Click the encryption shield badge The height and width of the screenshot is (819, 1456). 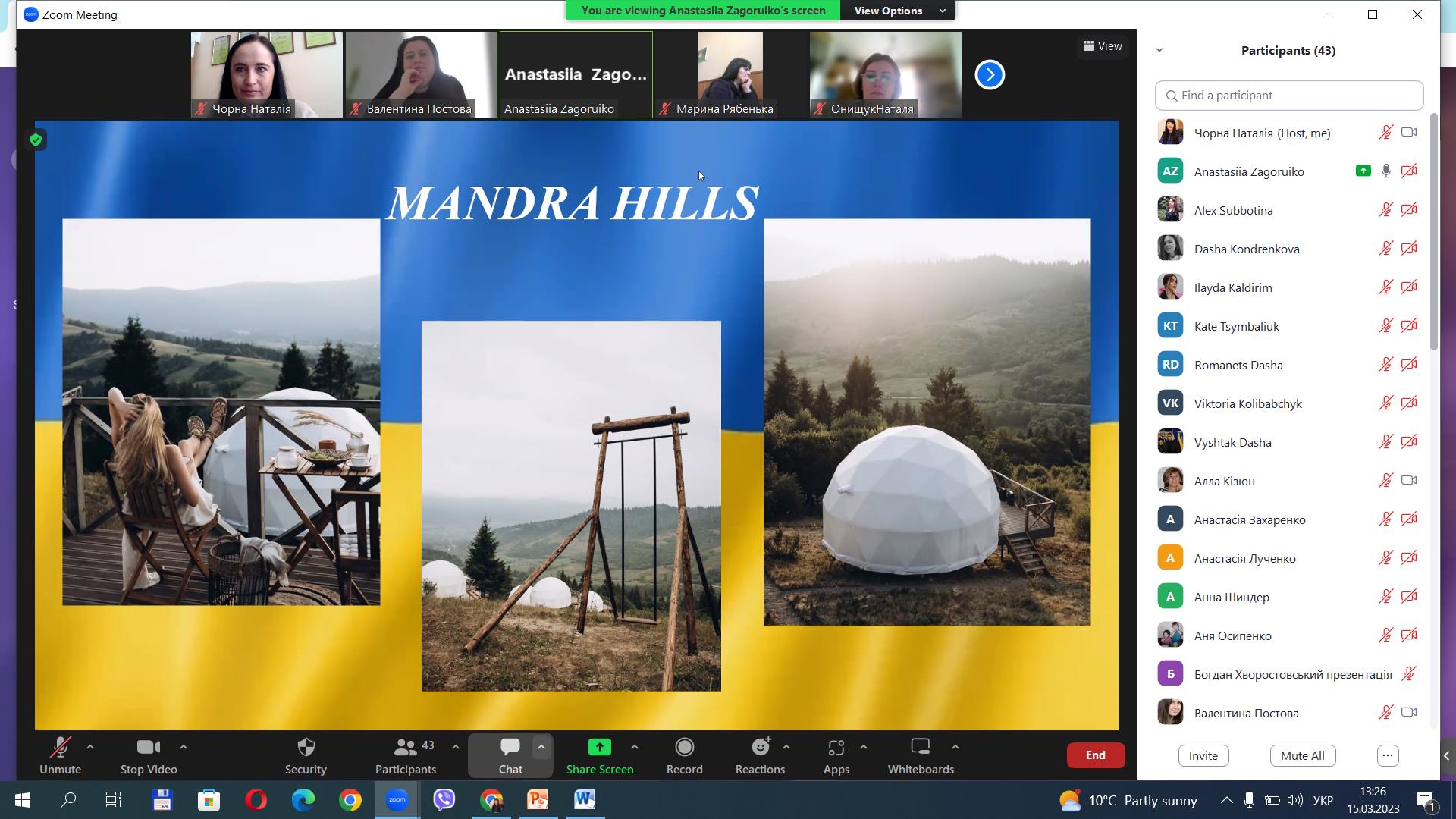coord(36,140)
